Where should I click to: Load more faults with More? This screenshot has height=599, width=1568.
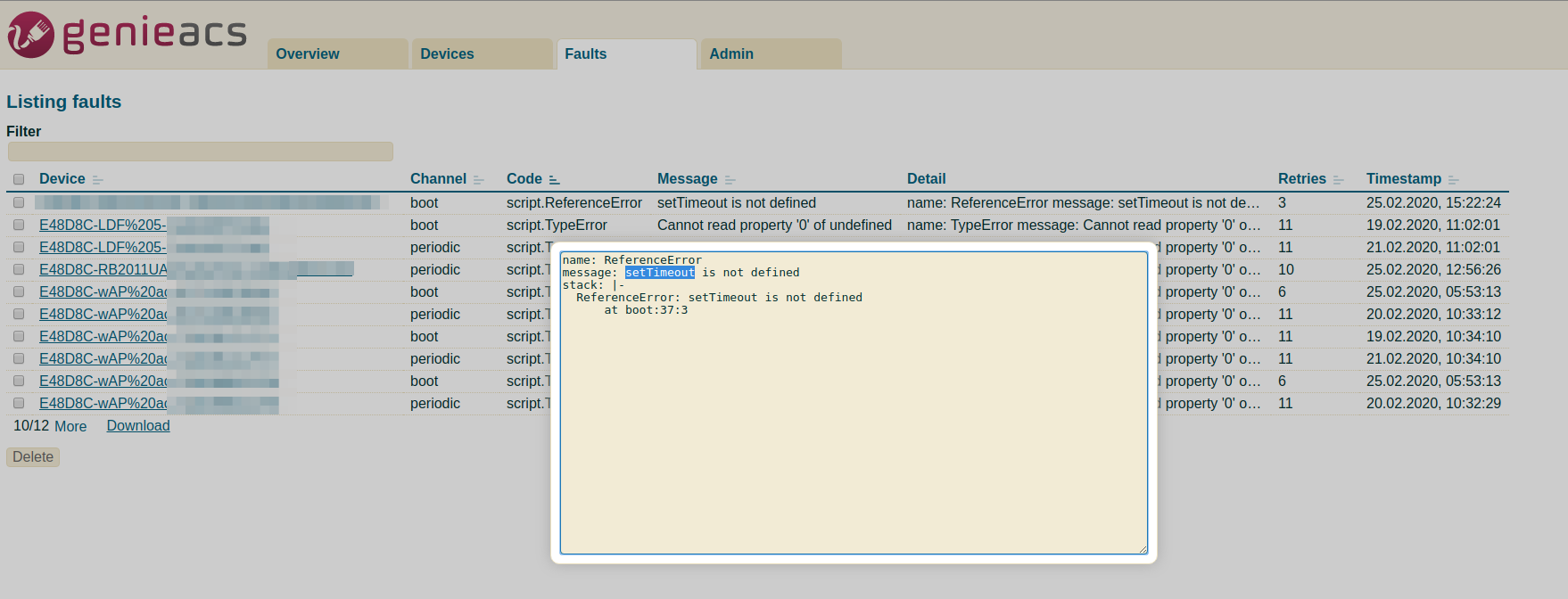pyautogui.click(x=70, y=427)
